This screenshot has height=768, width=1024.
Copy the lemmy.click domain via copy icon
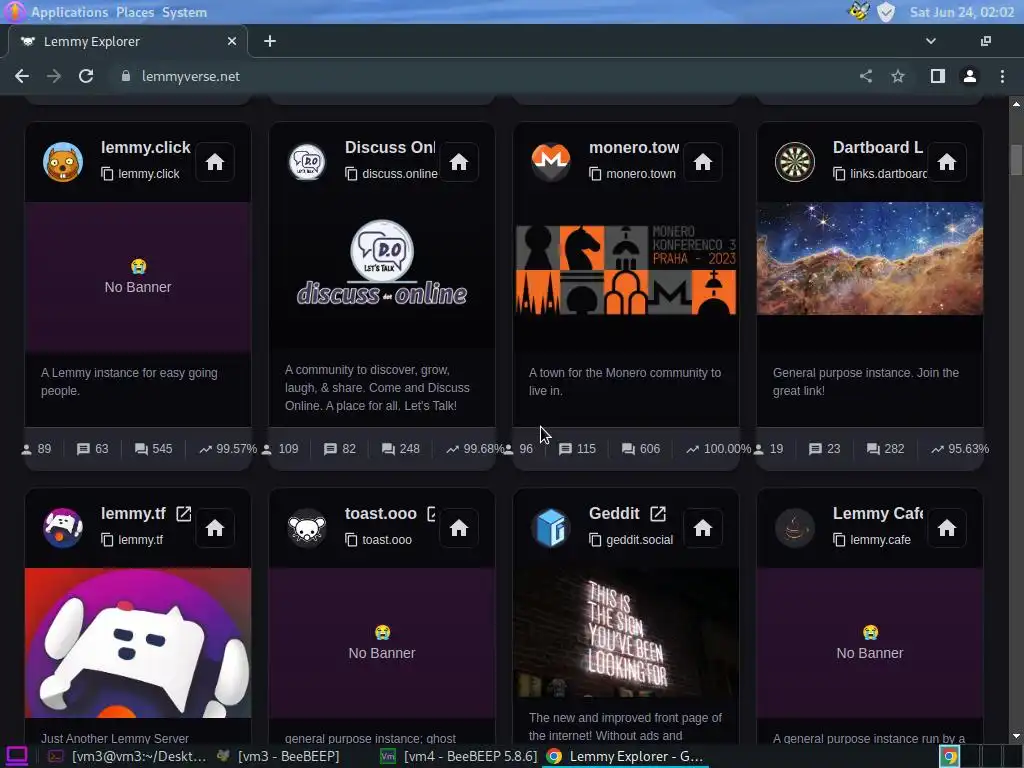(x=107, y=174)
